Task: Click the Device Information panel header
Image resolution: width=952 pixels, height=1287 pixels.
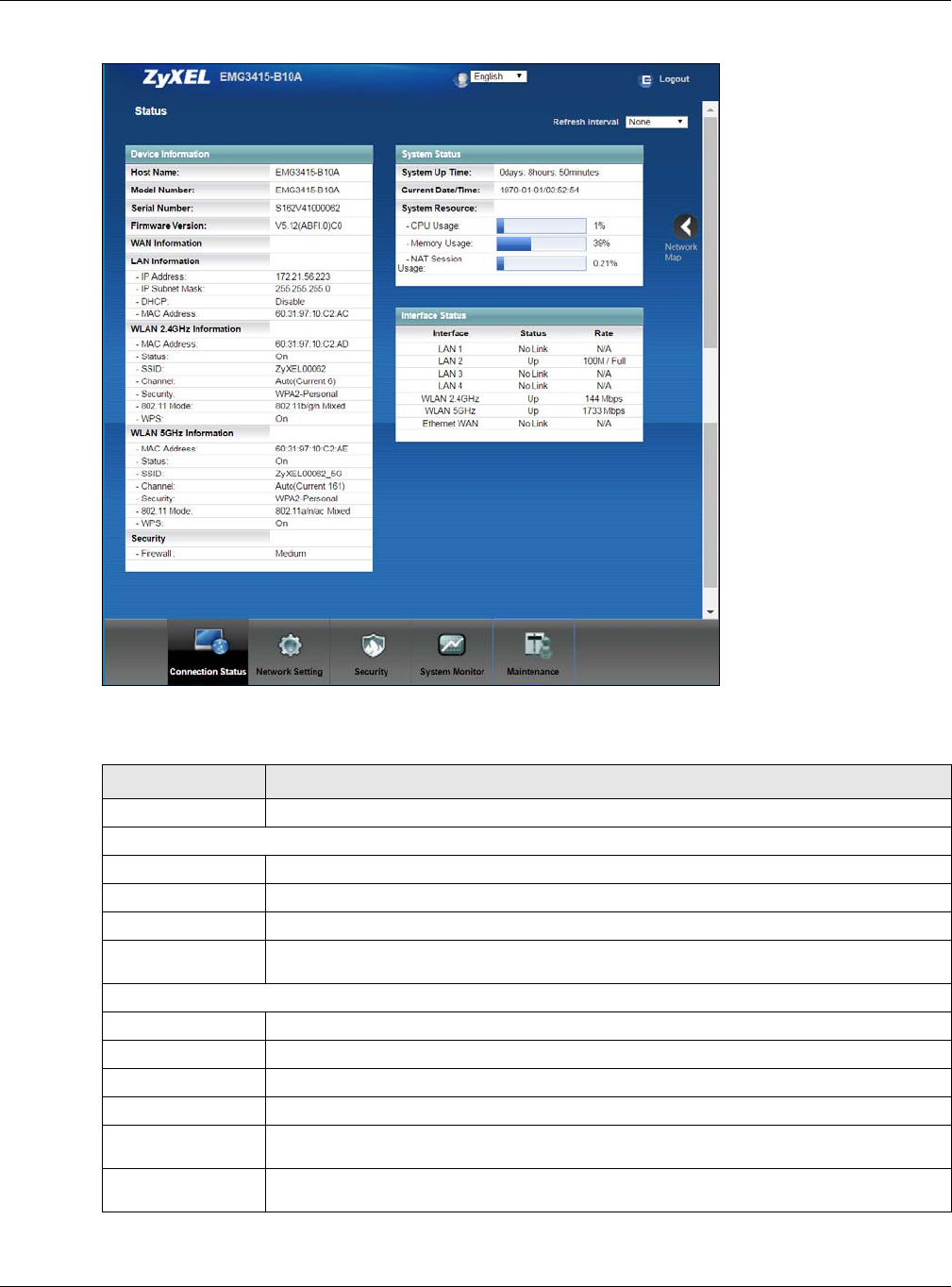Action: pos(249,154)
